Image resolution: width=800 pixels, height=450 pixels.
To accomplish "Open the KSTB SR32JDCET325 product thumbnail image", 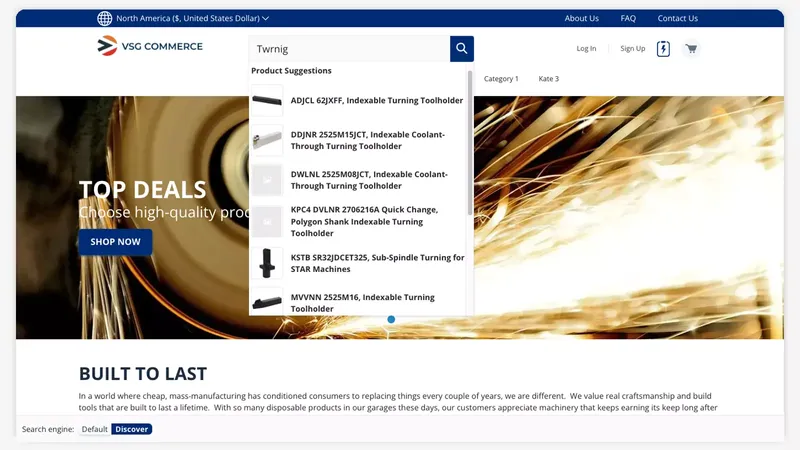I will (267, 263).
